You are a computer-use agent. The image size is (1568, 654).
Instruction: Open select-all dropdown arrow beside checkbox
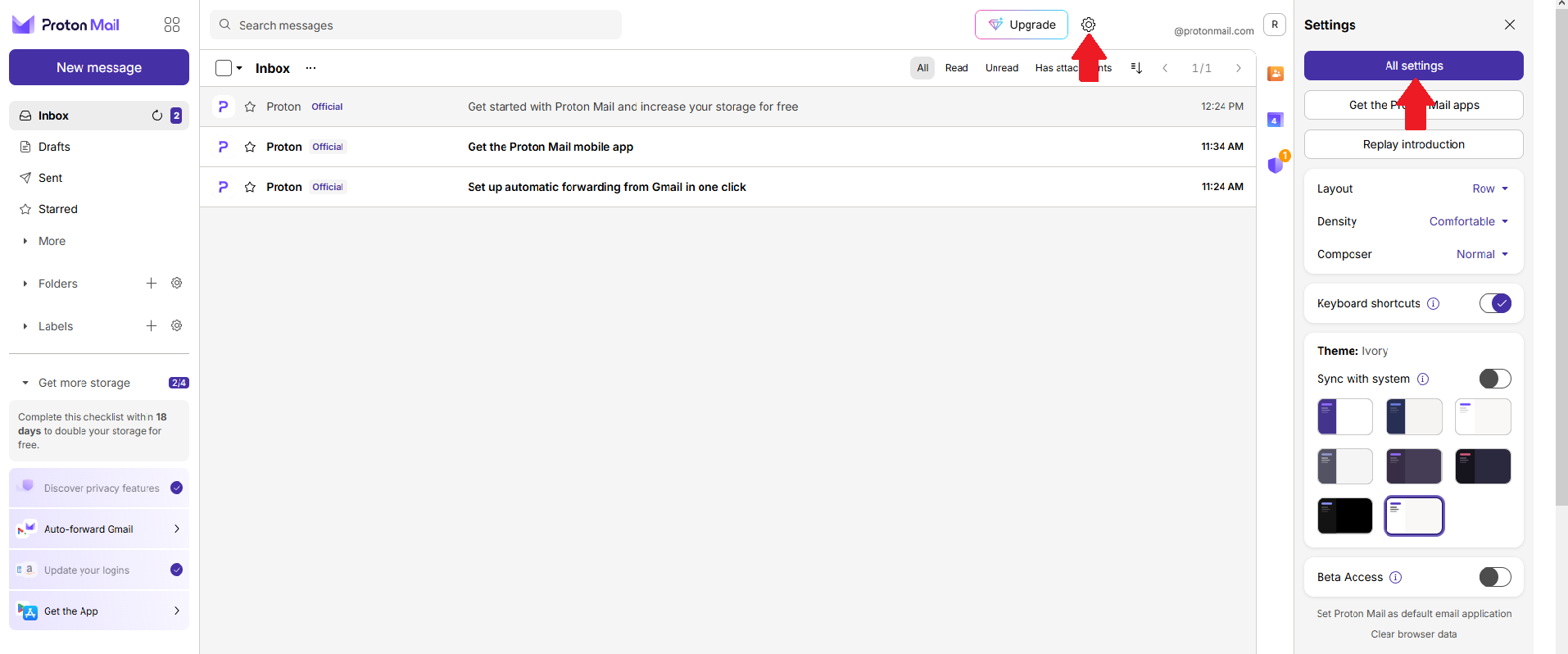239,68
